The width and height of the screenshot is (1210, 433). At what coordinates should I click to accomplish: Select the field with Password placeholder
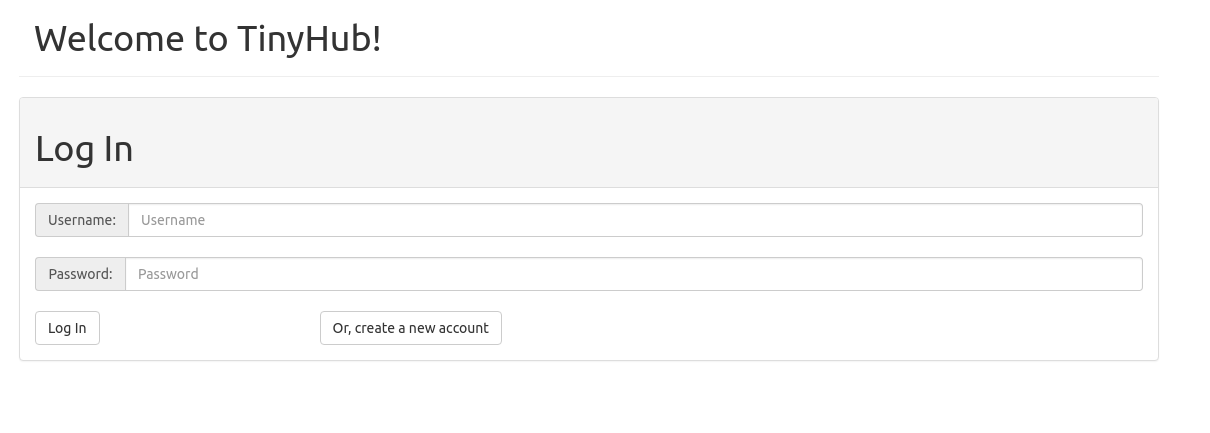point(633,274)
